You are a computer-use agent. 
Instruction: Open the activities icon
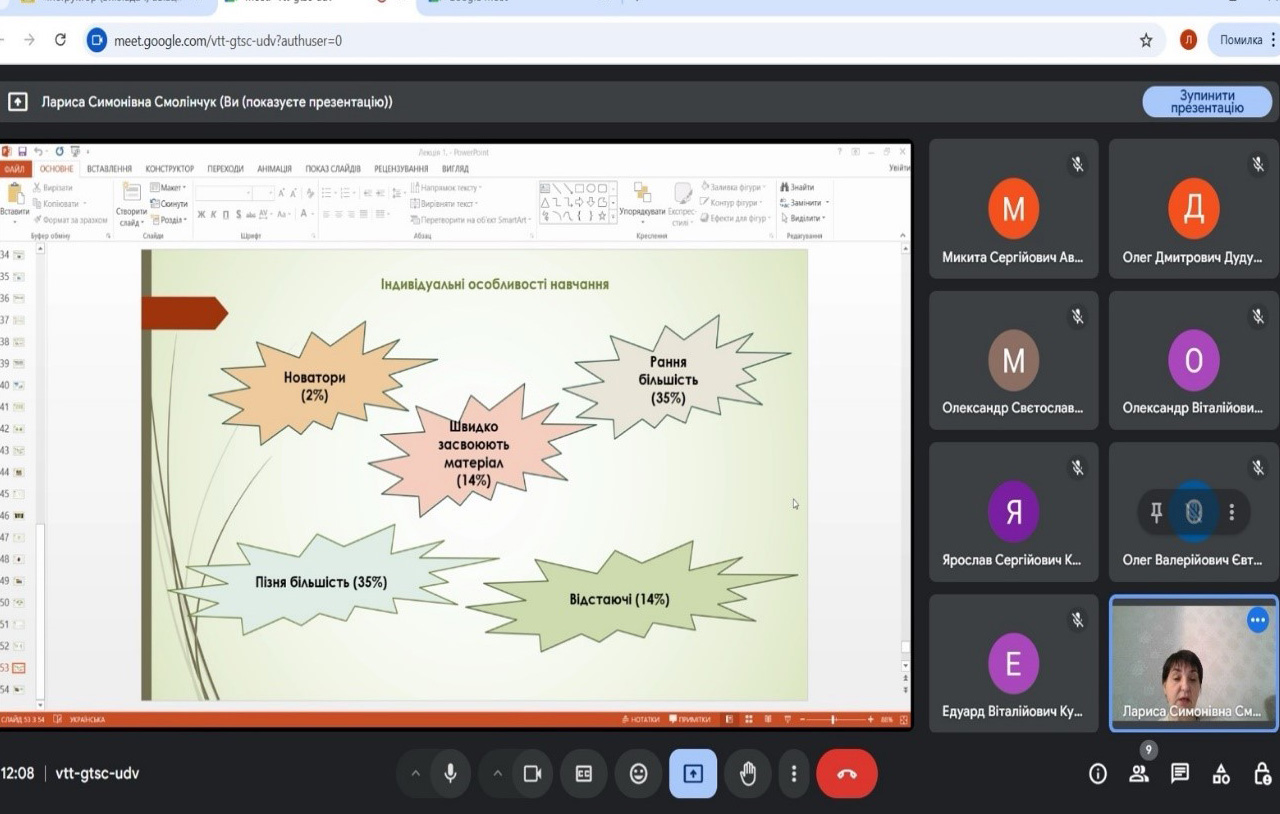coord(1221,773)
